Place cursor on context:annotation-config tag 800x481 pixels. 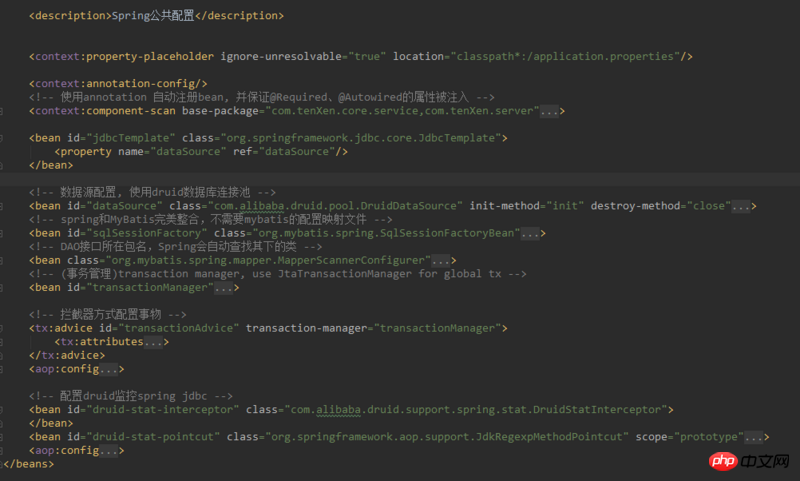tap(118, 83)
